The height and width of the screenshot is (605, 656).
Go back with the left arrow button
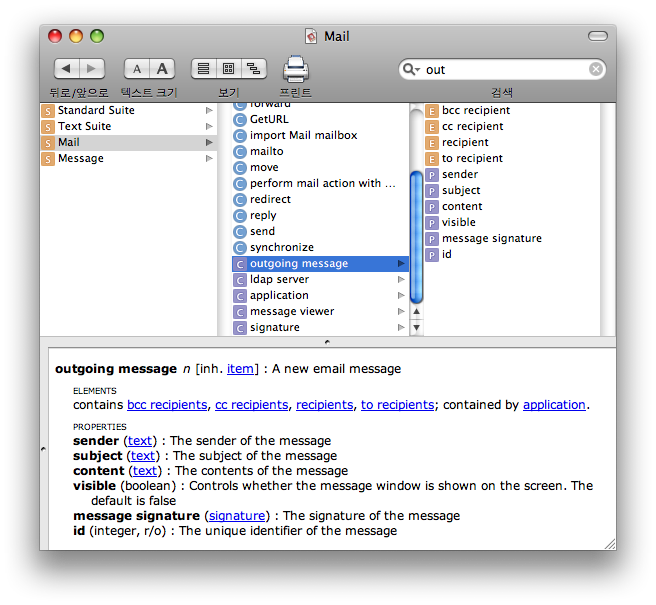tap(67, 69)
